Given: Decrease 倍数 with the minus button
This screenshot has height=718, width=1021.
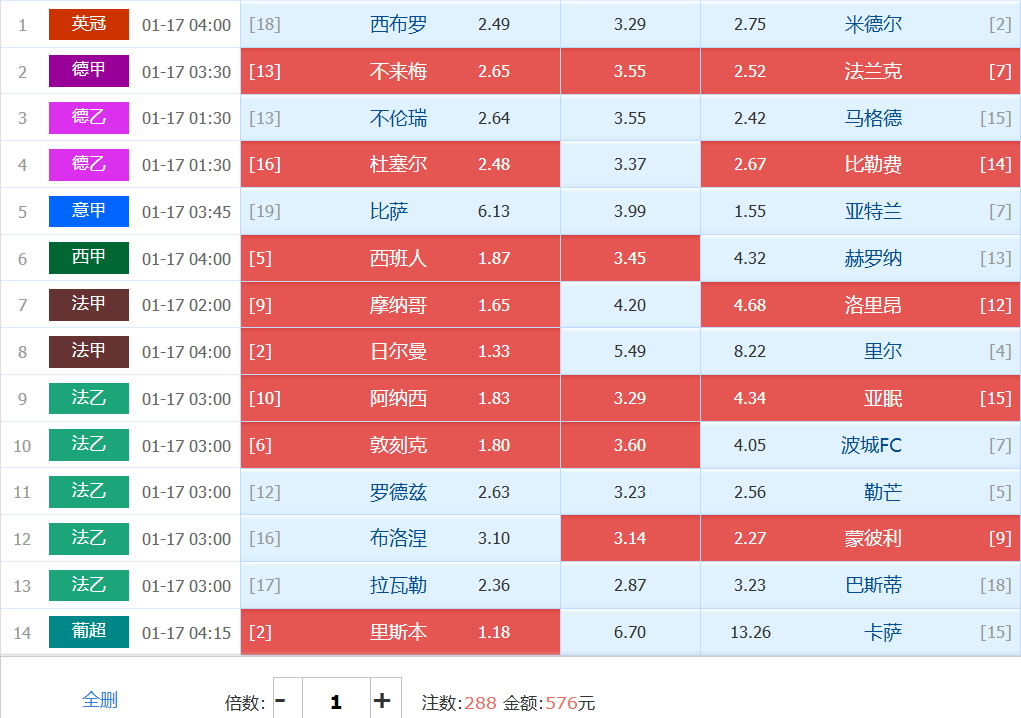Looking at the screenshot, I should (281, 701).
